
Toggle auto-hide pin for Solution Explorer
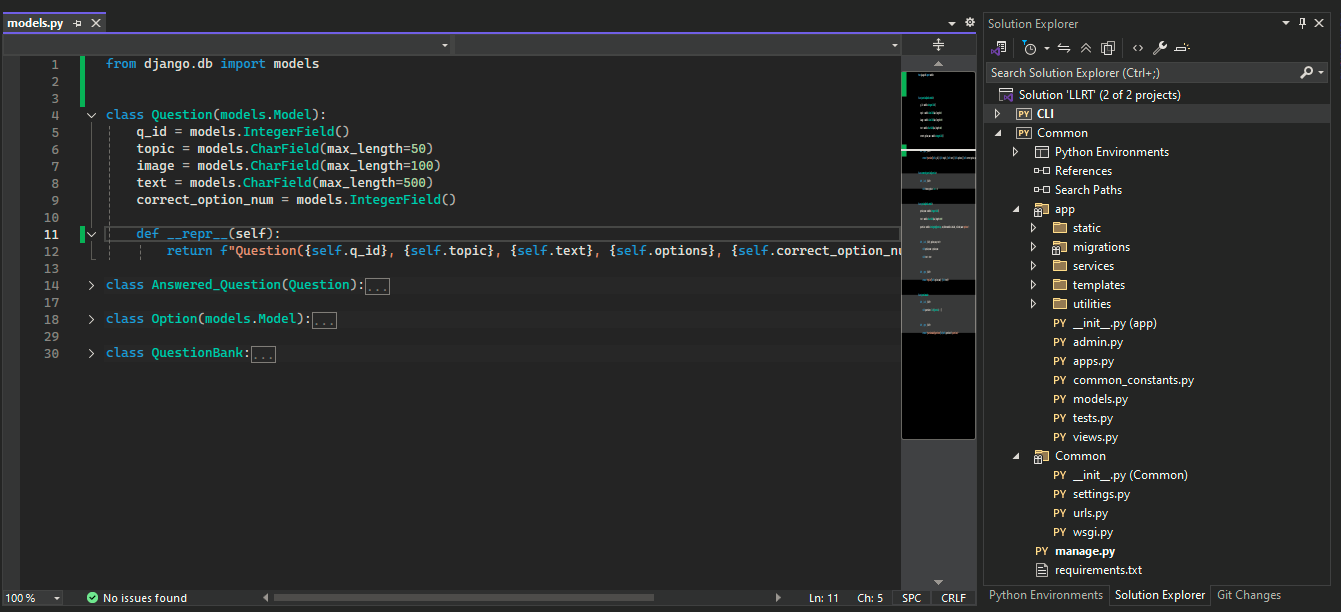tap(1302, 23)
